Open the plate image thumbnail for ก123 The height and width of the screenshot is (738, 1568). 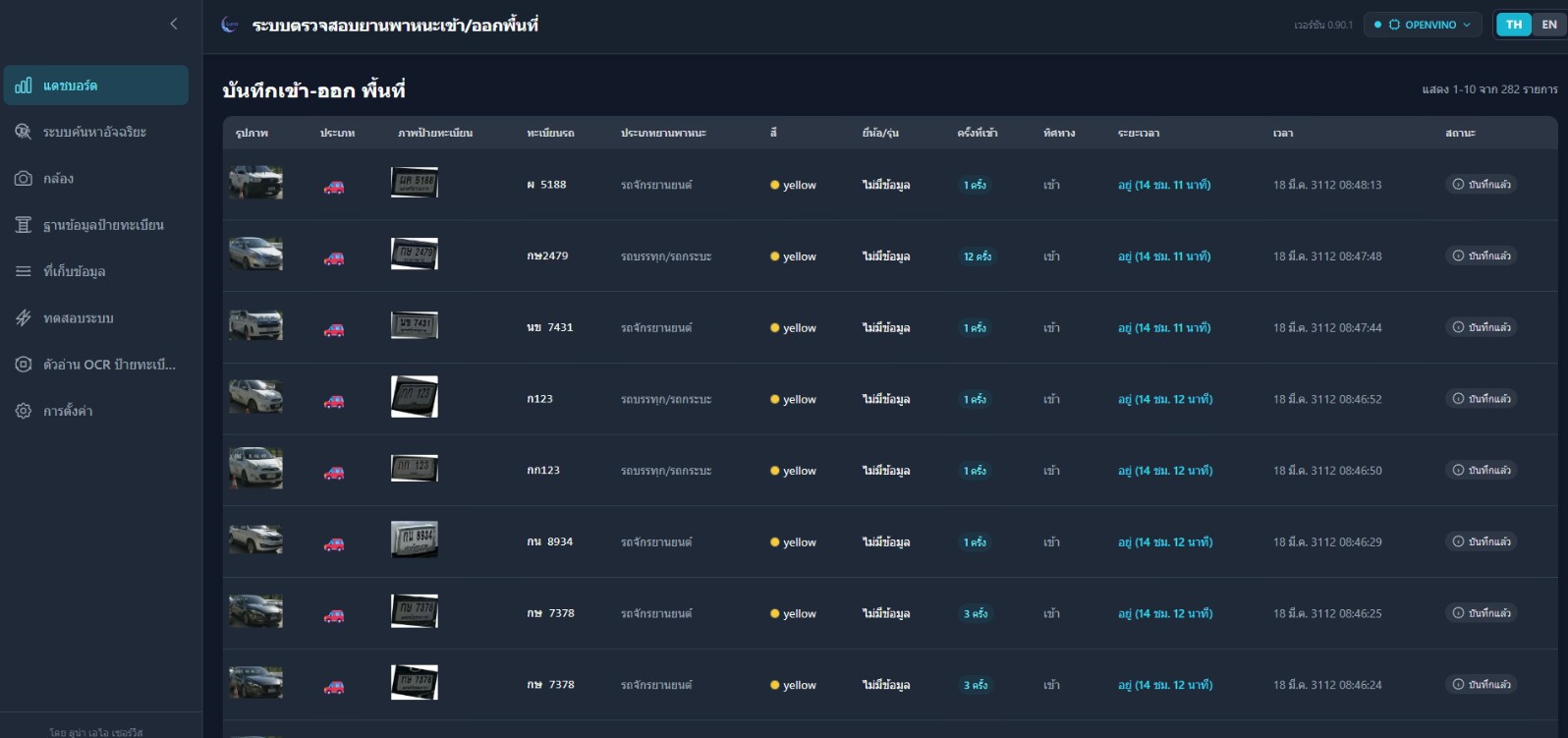pos(414,397)
